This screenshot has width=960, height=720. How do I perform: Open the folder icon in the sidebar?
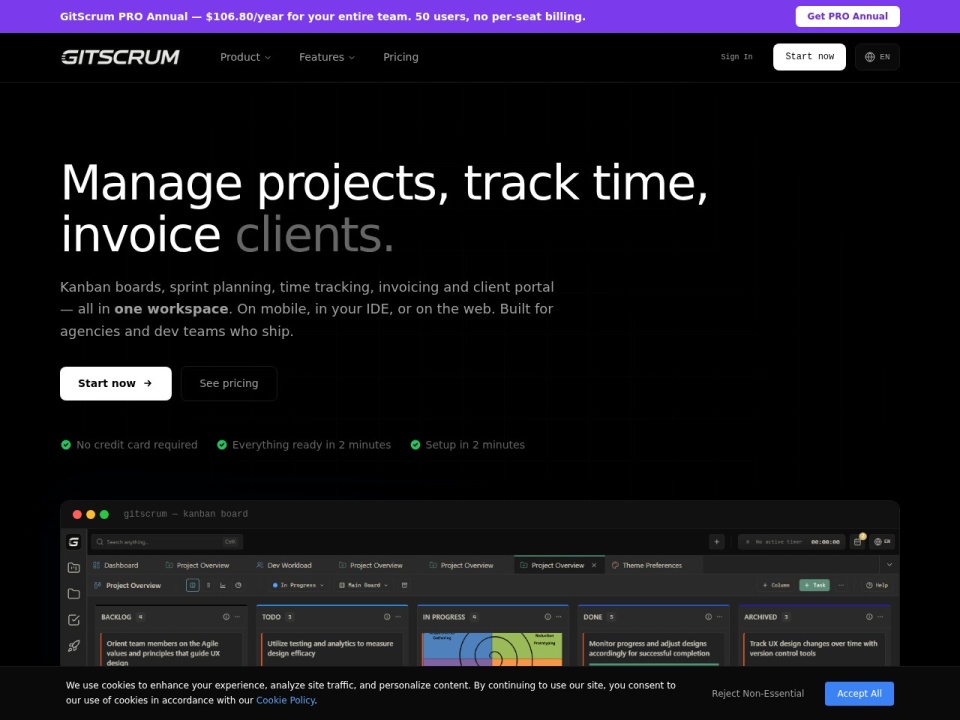click(73, 594)
